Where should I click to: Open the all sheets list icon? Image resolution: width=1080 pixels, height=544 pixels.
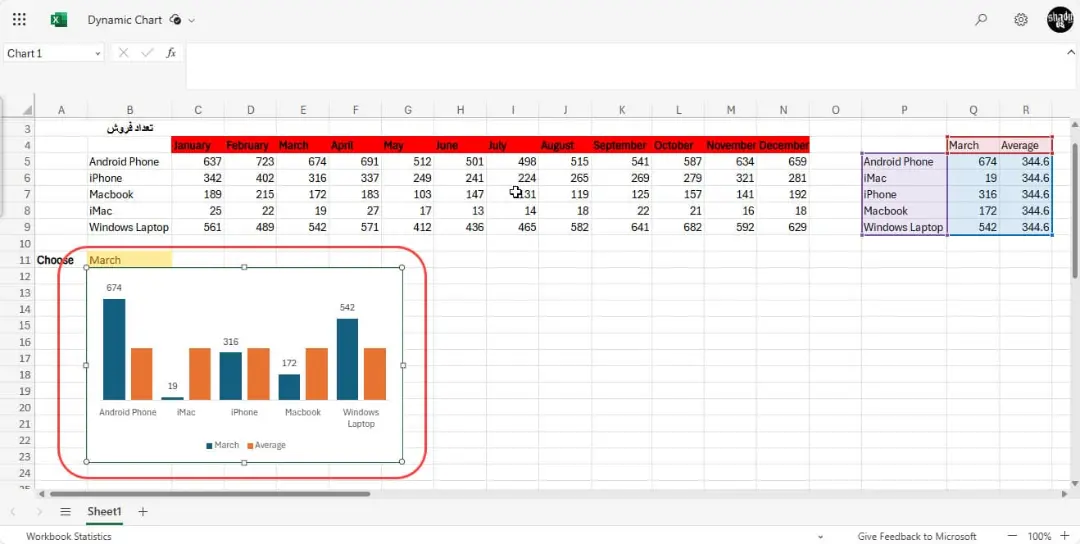point(65,512)
